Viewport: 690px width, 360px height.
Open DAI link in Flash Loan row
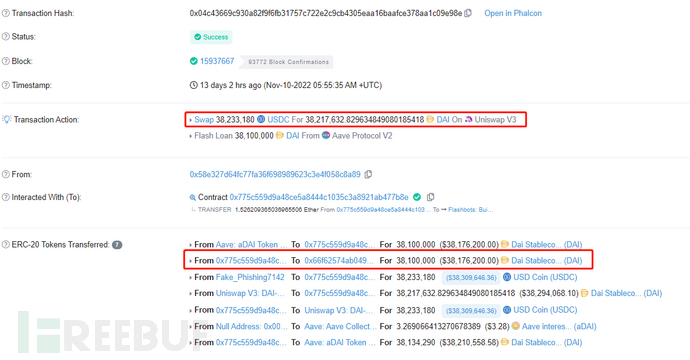point(292,136)
